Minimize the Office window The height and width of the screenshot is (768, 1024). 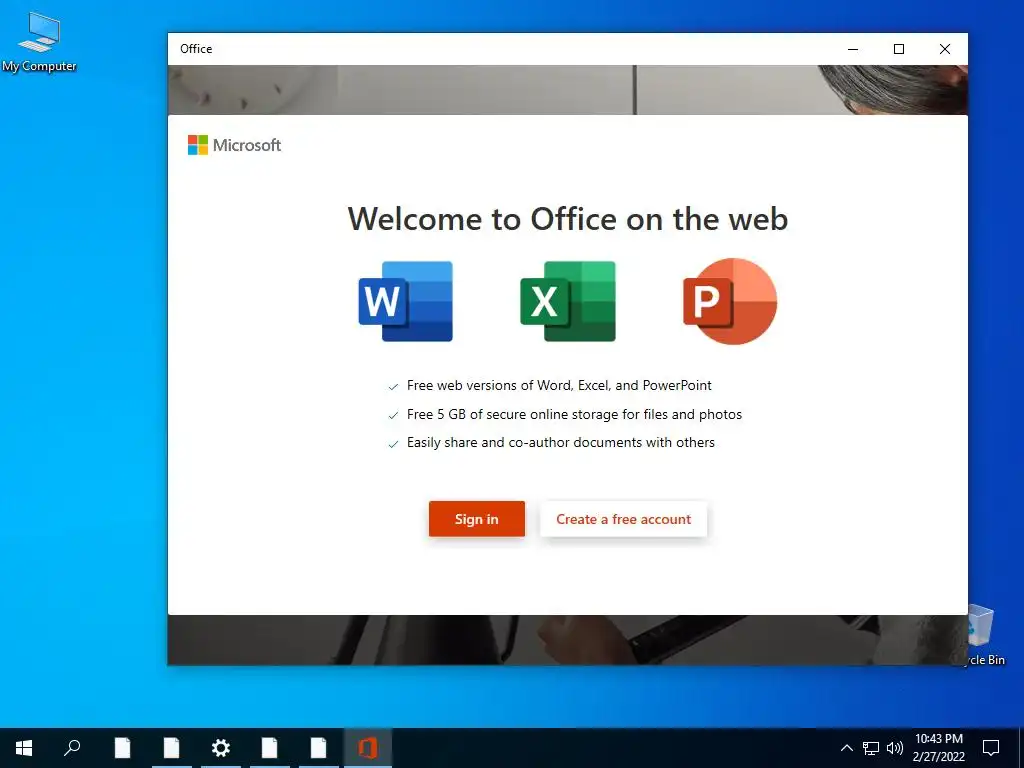[853, 49]
